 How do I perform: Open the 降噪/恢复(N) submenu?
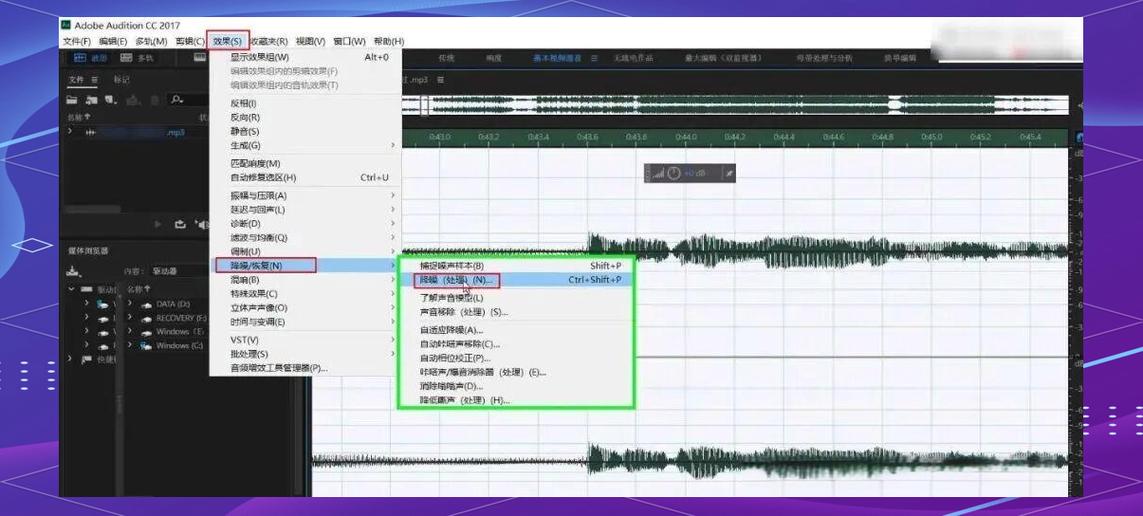click(x=305, y=265)
